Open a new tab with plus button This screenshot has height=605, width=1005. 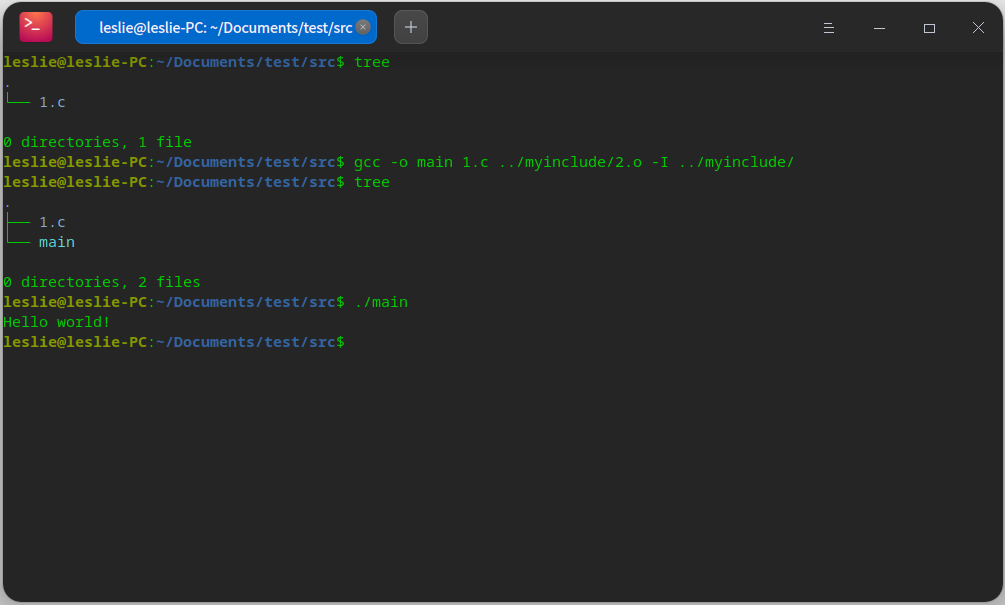[411, 27]
